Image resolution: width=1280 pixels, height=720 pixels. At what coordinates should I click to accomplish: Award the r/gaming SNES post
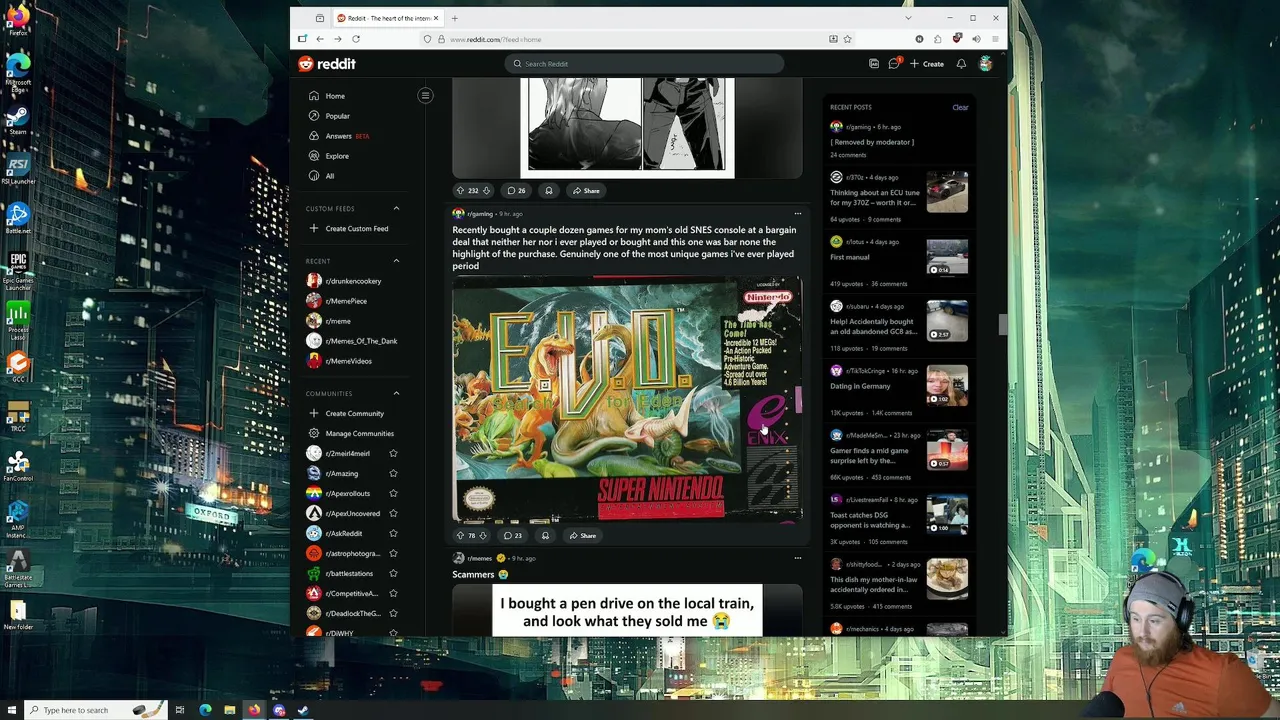545,536
